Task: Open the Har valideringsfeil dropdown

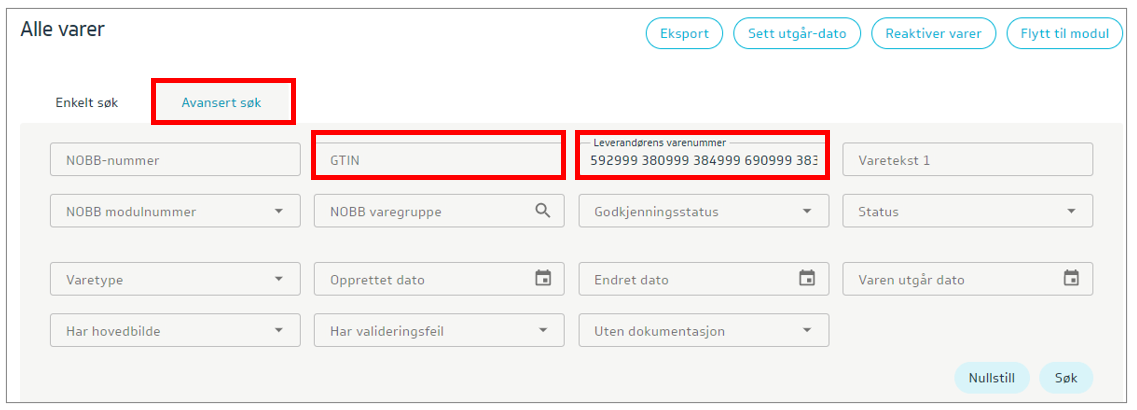Action: (542, 330)
